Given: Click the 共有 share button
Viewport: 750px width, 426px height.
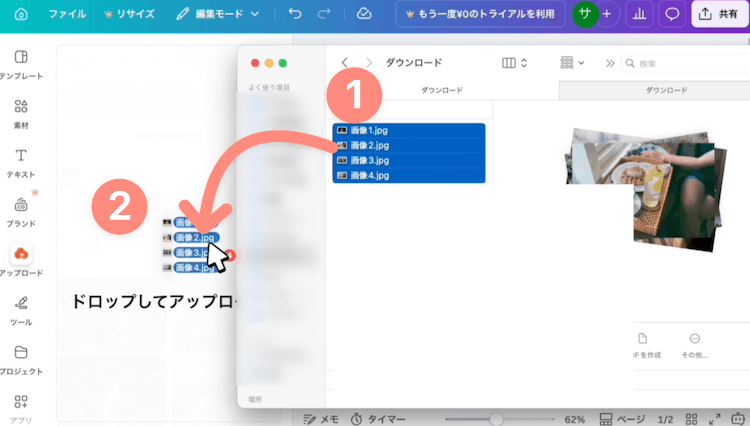Looking at the screenshot, I should click(x=719, y=14).
